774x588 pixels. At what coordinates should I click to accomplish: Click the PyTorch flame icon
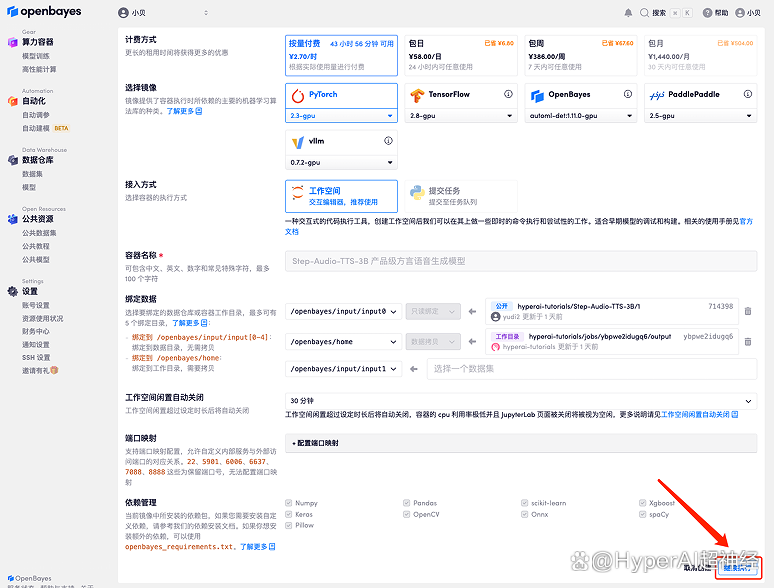[298, 95]
